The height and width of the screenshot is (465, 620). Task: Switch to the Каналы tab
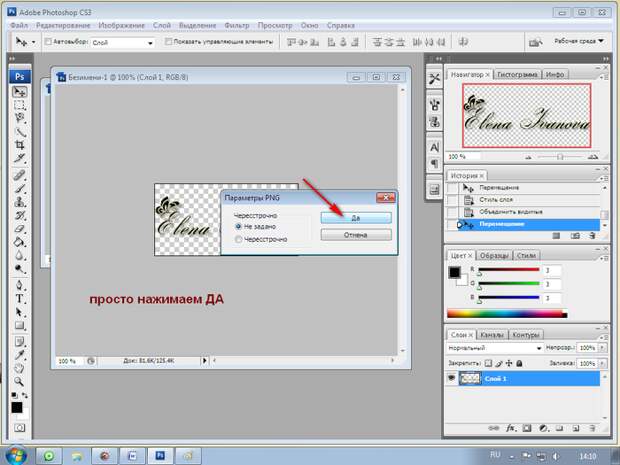(492, 335)
